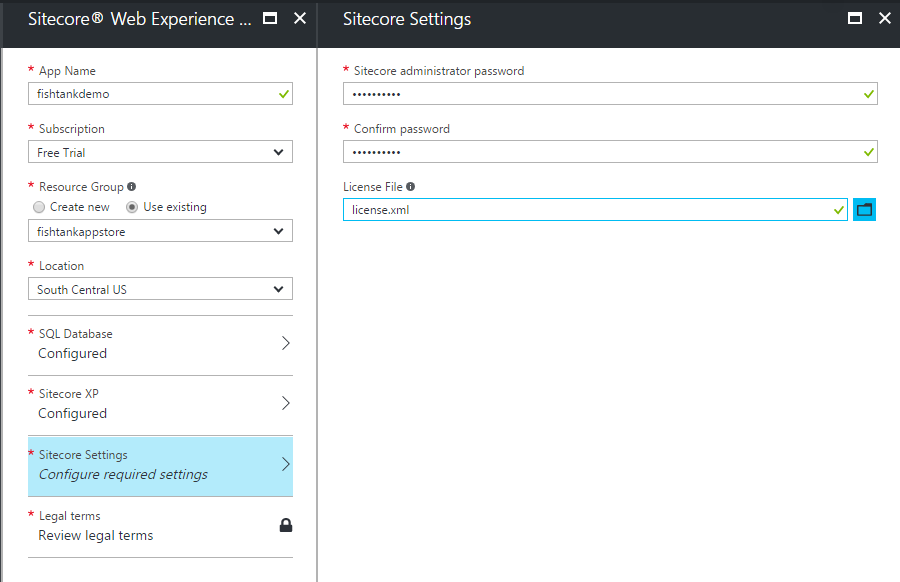Screen dimensions: 900x582
Task: Show License File info tooltip icon
Action: click(x=410, y=187)
